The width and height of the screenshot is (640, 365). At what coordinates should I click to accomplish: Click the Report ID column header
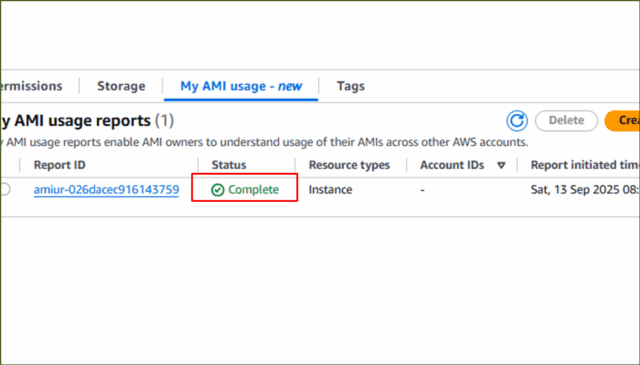(60, 165)
